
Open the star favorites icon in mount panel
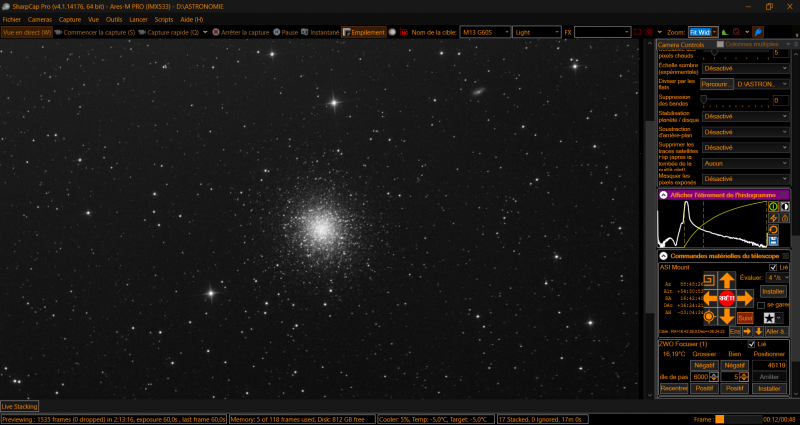(769, 318)
